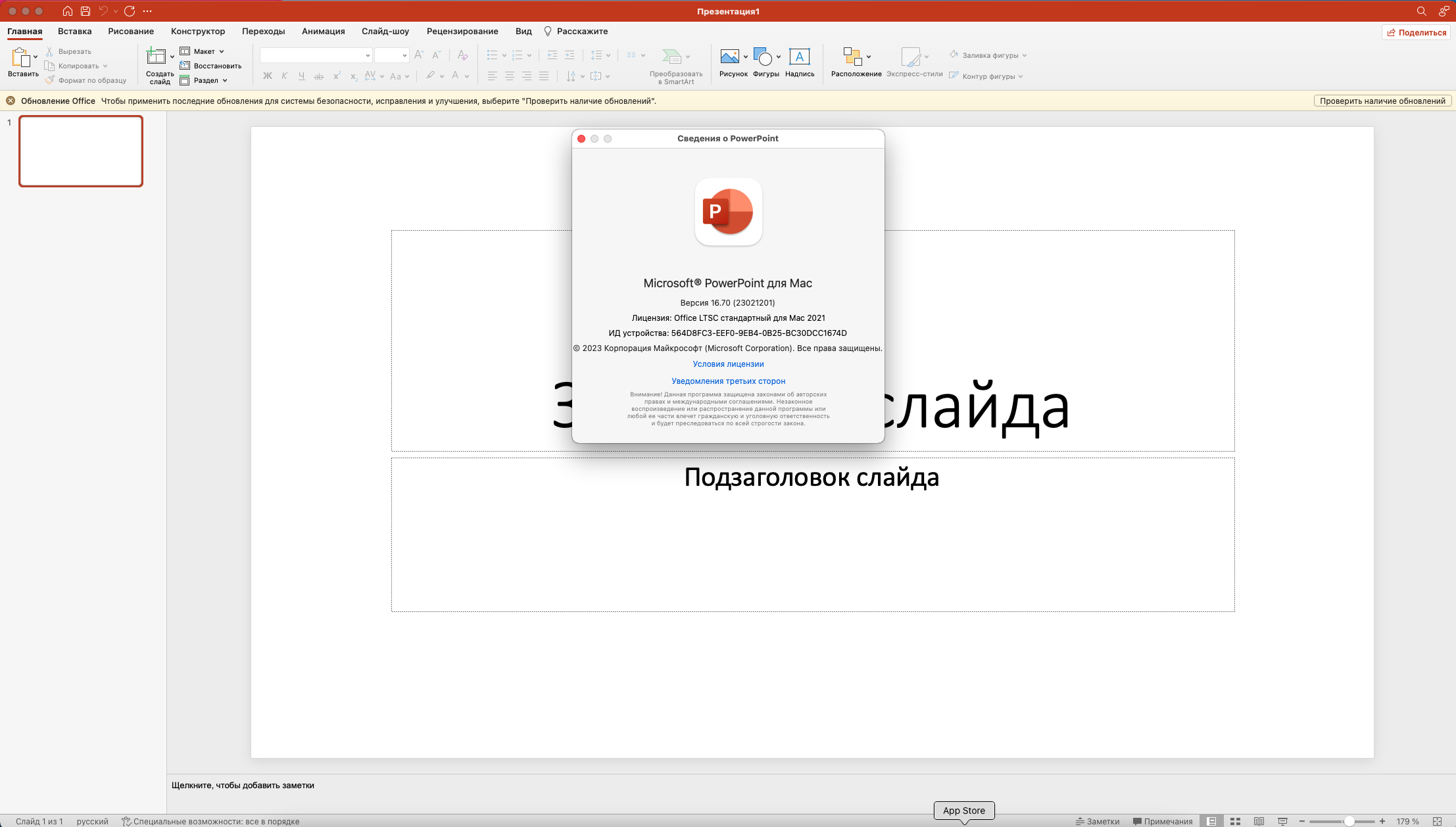This screenshot has width=1456, height=827.
Task: Switch to slide sorter view icon
Action: click(x=1235, y=821)
